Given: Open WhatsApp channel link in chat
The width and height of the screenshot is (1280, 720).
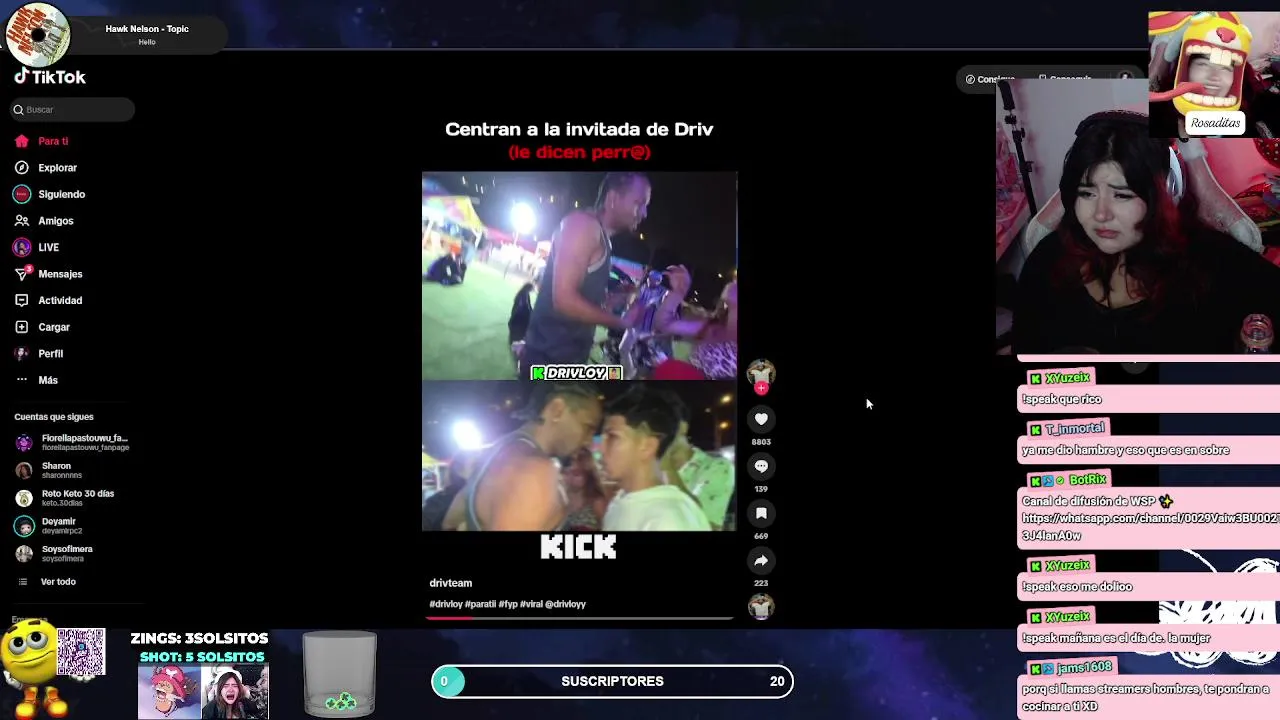Looking at the screenshot, I should coord(1150,526).
